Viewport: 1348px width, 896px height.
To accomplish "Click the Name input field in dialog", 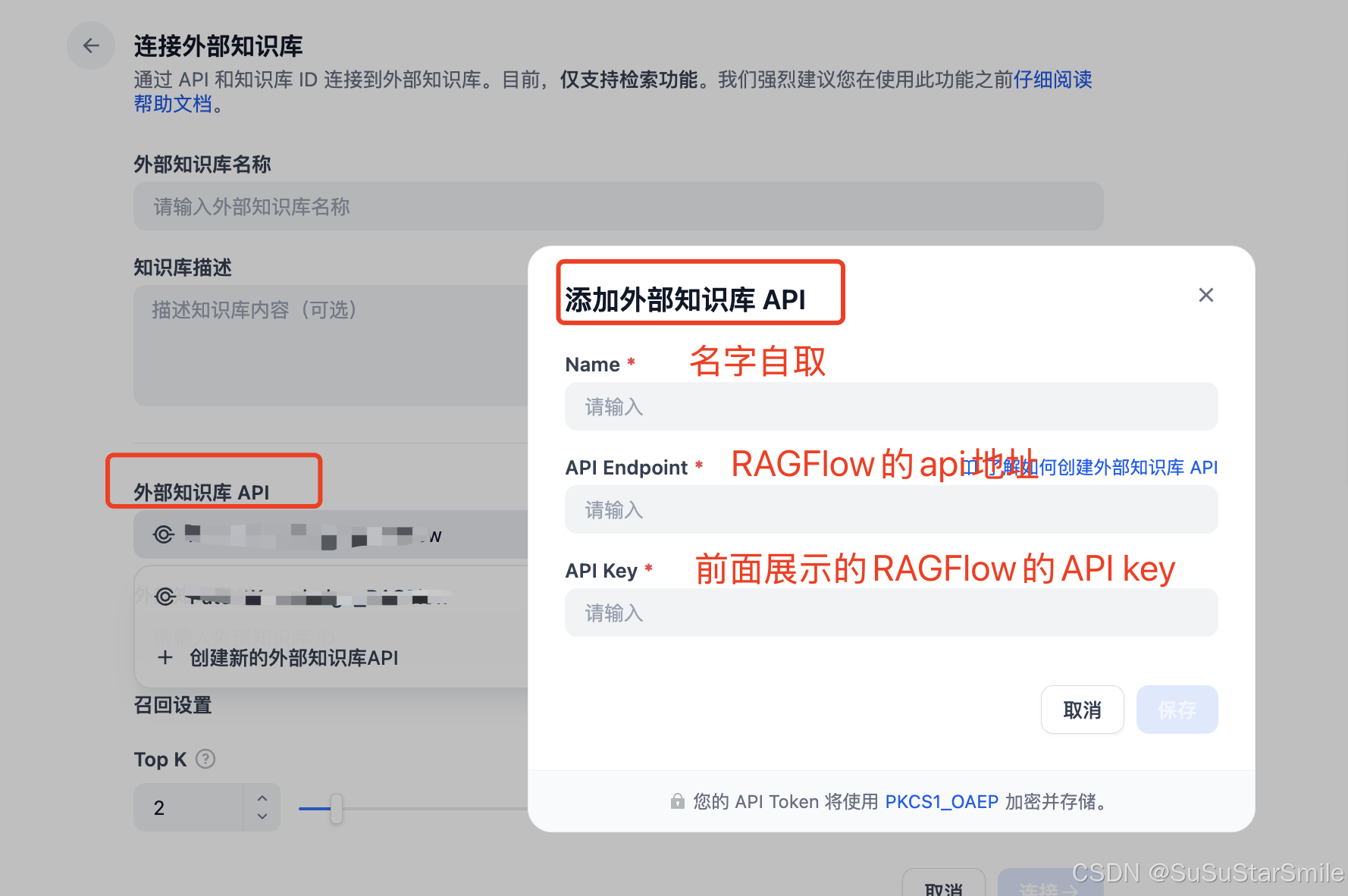I will [891, 406].
